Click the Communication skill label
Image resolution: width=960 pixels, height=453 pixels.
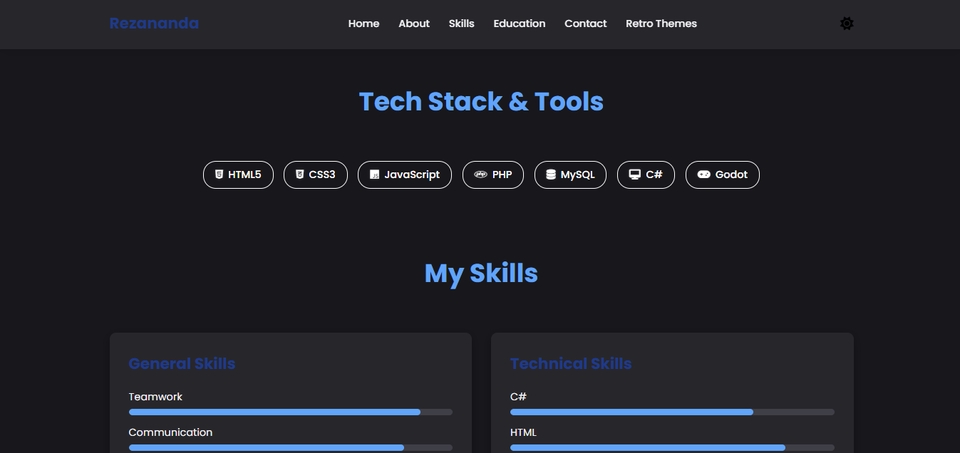tap(170, 432)
